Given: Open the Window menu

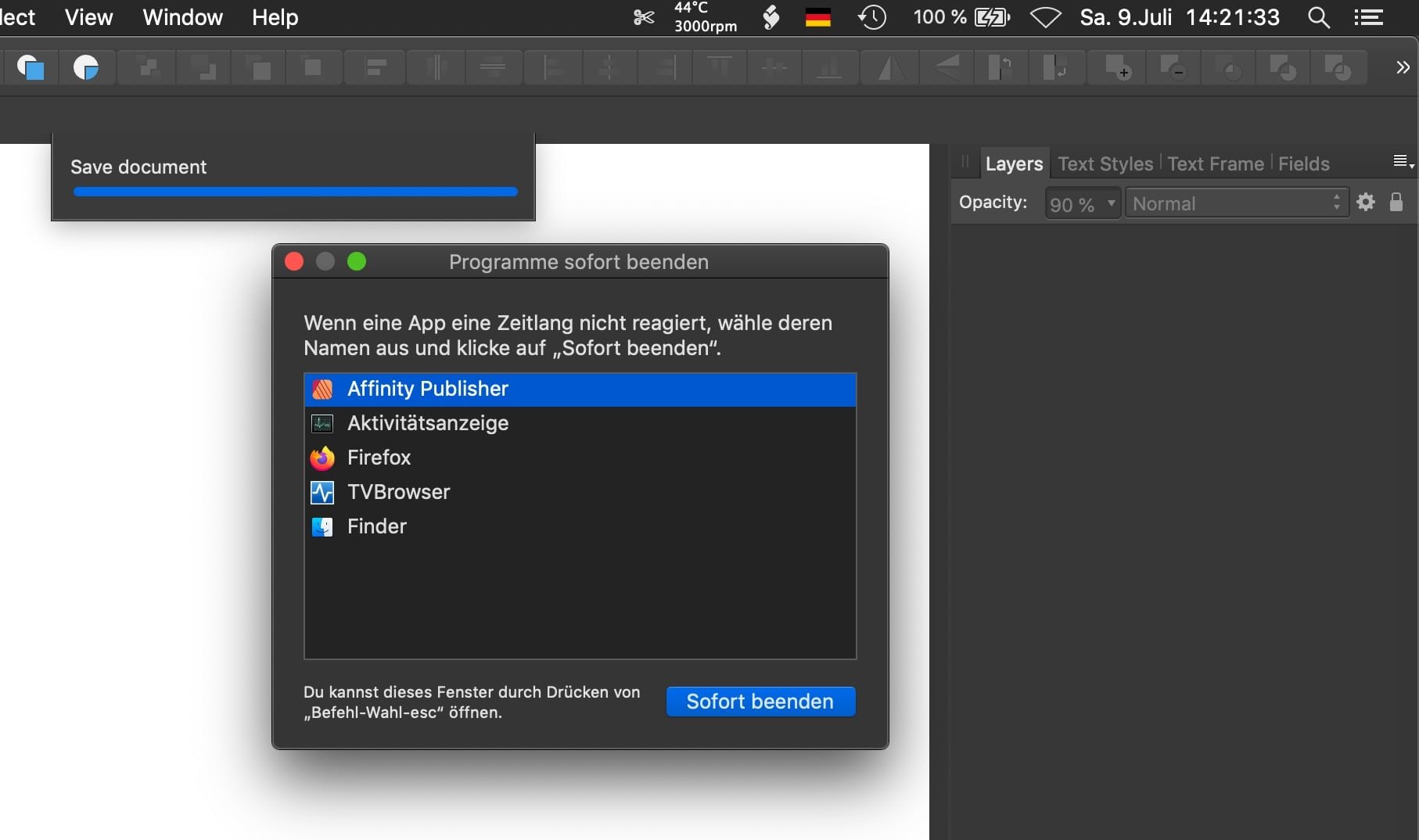Looking at the screenshot, I should 183,17.
